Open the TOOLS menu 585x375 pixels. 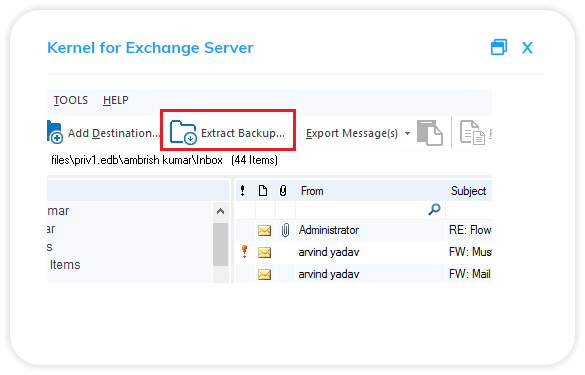point(71,100)
